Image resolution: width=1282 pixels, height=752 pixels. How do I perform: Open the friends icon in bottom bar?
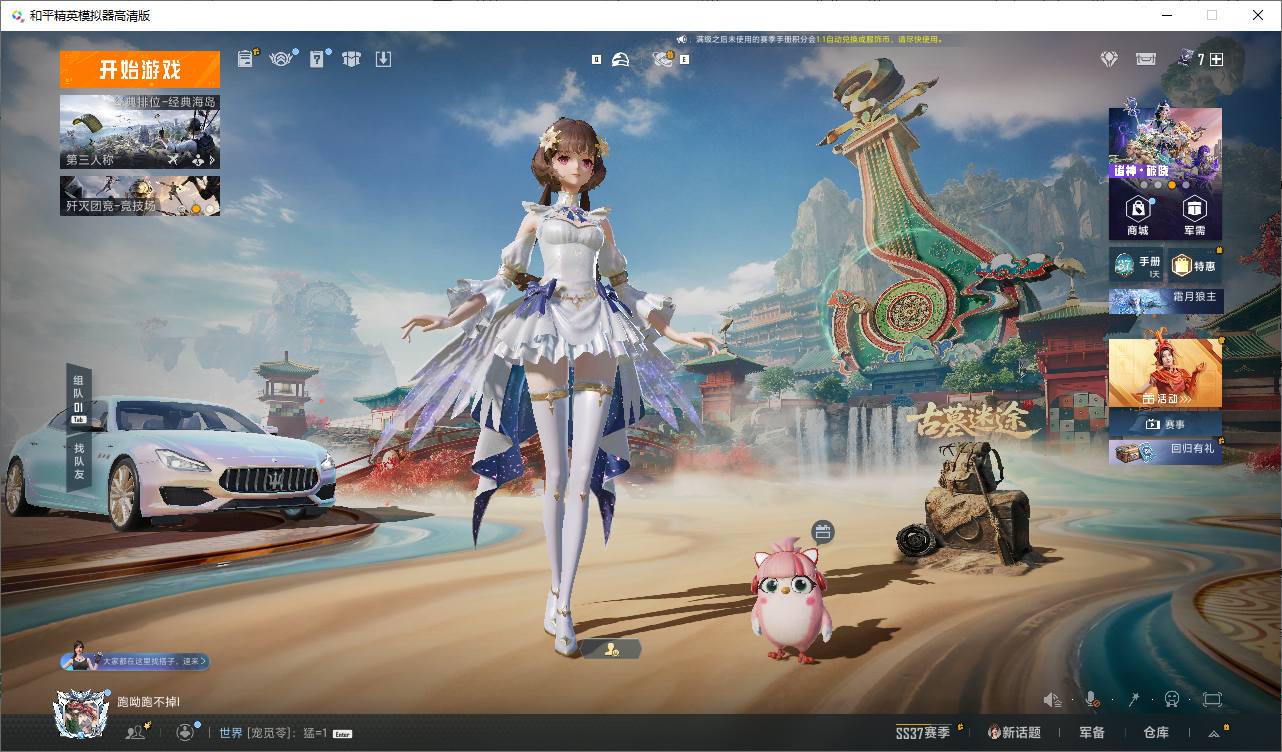click(135, 732)
